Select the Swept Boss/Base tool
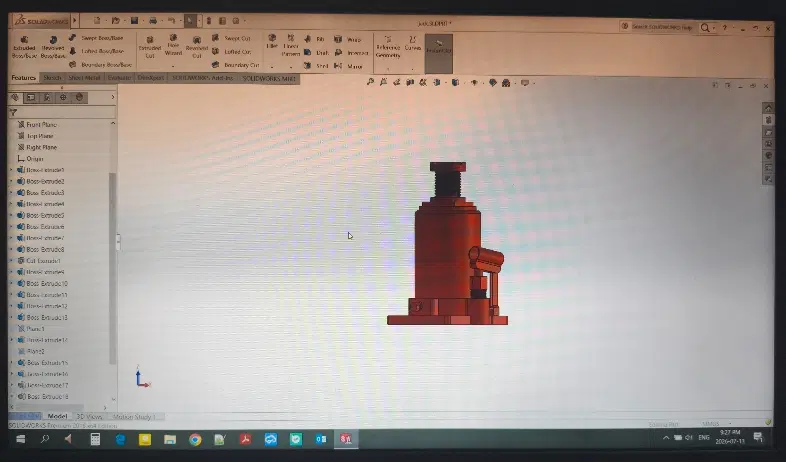The image size is (786, 462). click(x=96, y=38)
